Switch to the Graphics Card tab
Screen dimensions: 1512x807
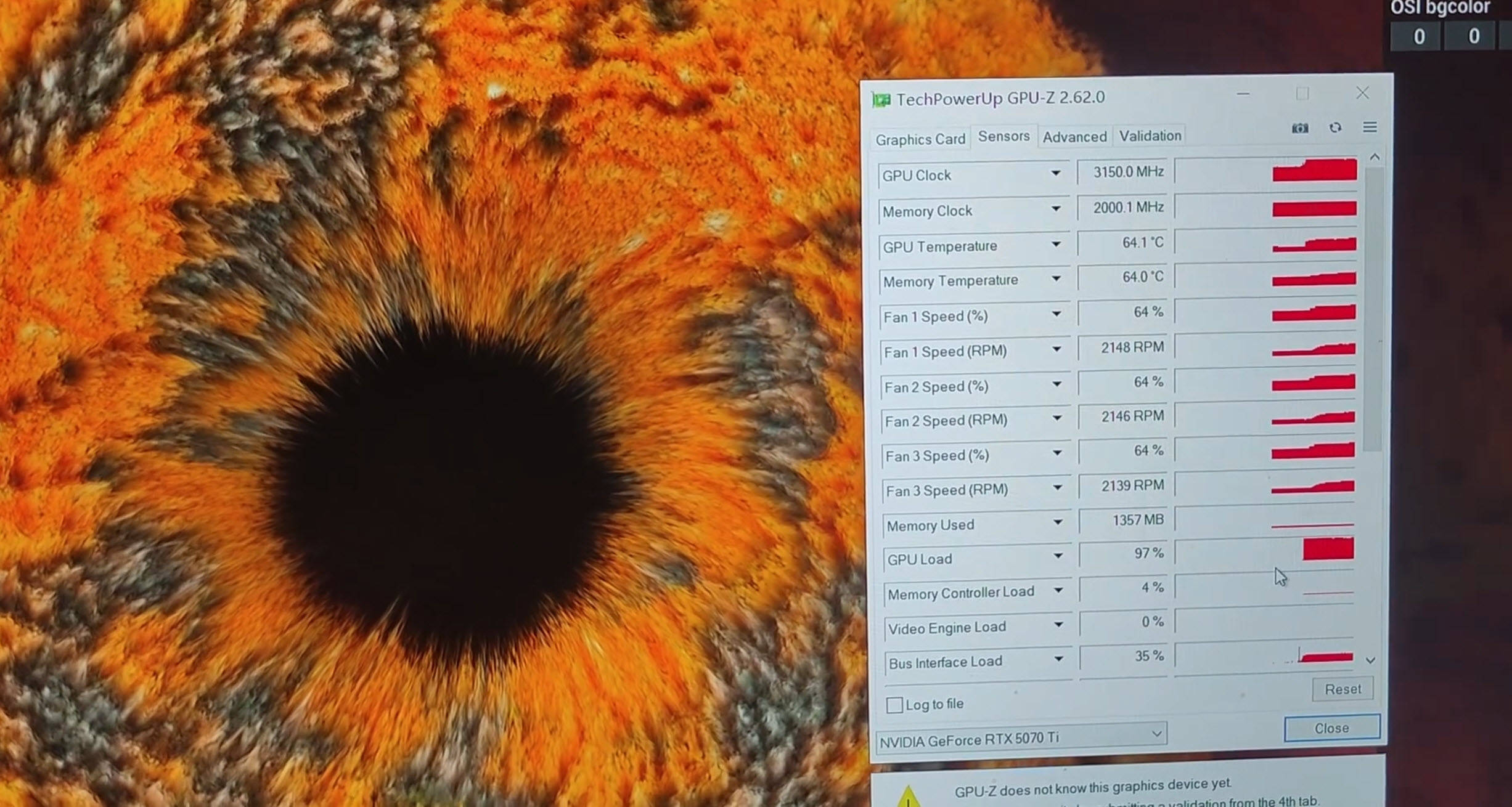pos(920,139)
